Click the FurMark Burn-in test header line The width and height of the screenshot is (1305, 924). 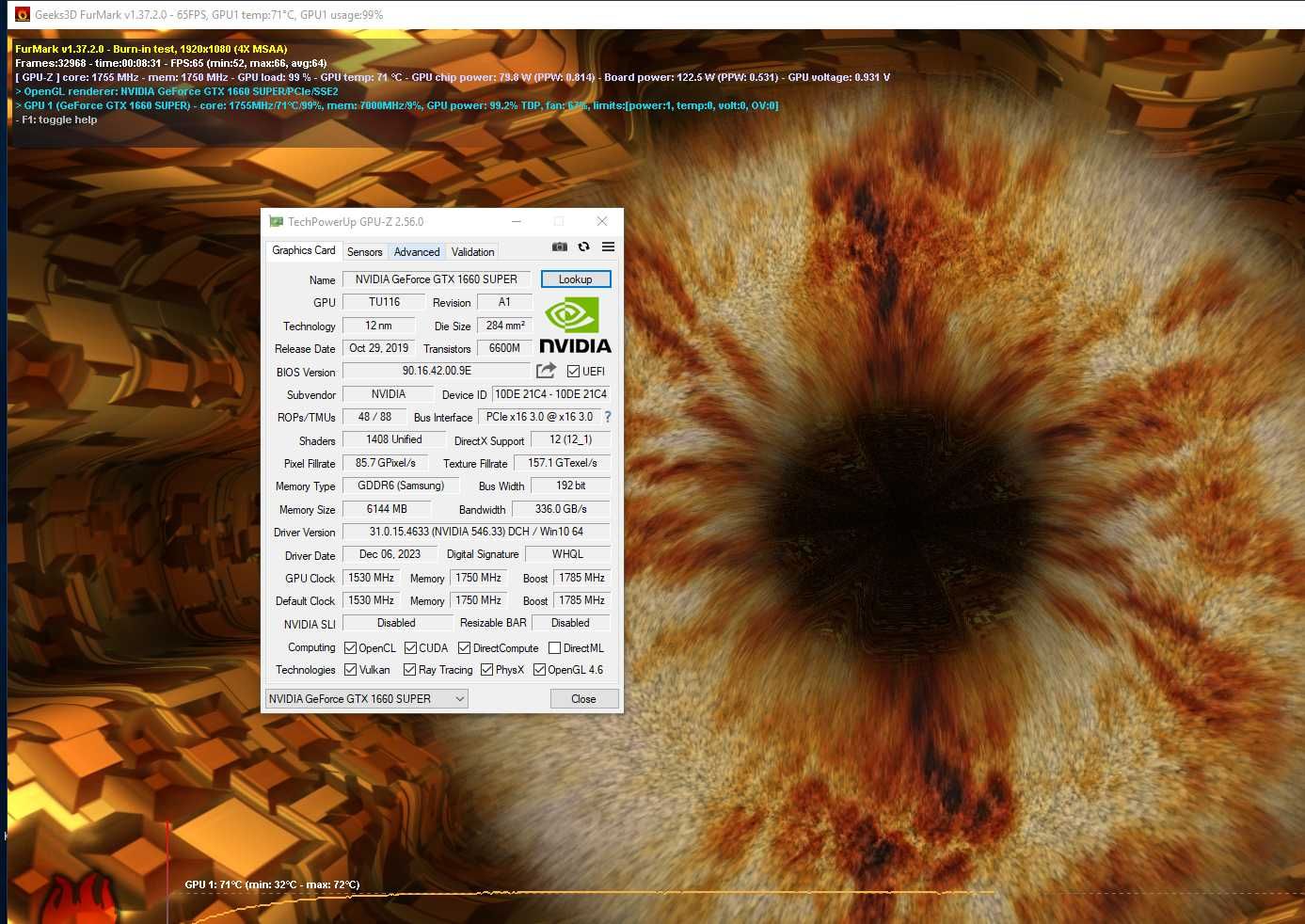click(x=151, y=49)
